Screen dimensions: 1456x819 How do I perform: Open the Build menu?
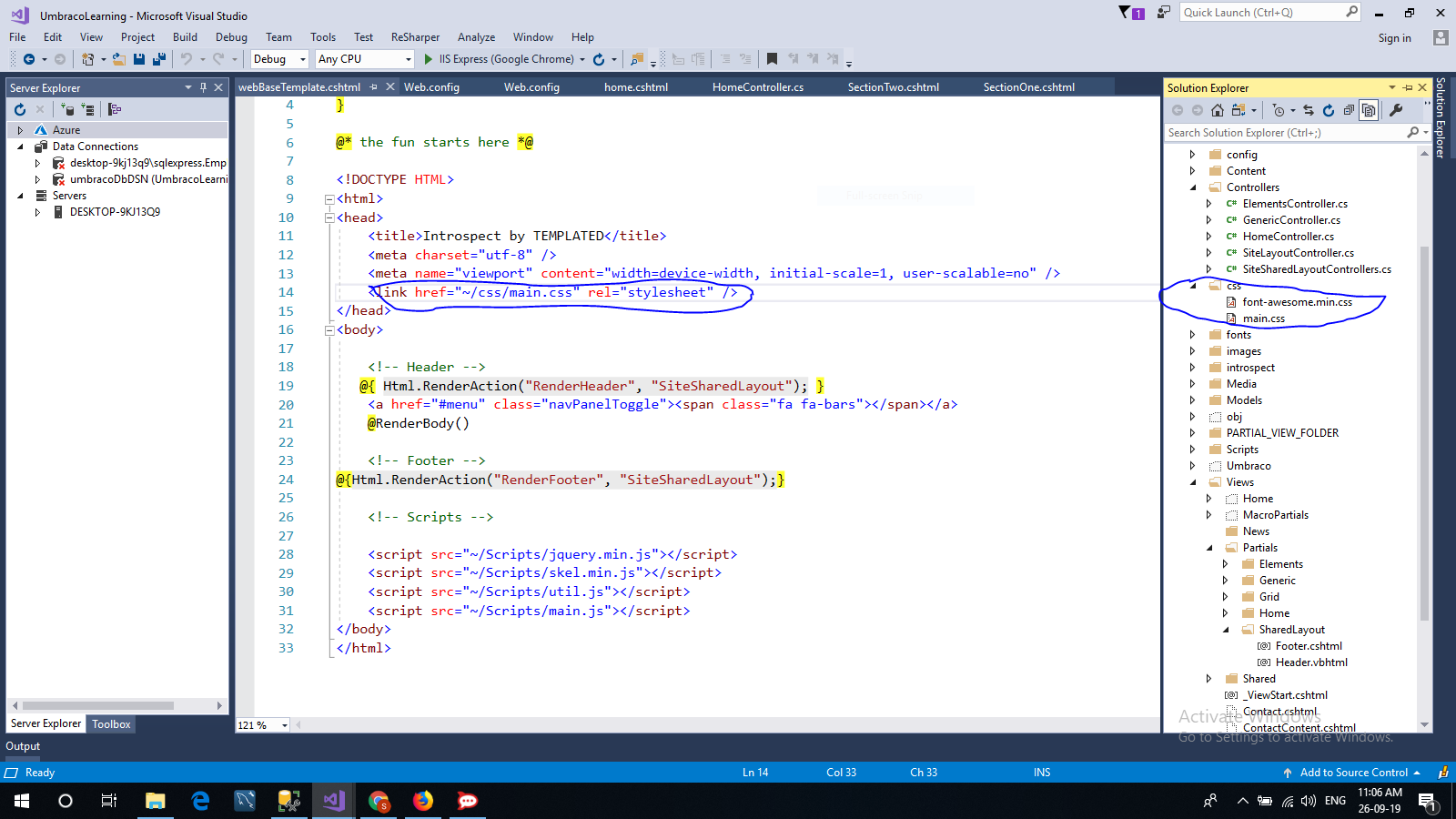tap(185, 37)
